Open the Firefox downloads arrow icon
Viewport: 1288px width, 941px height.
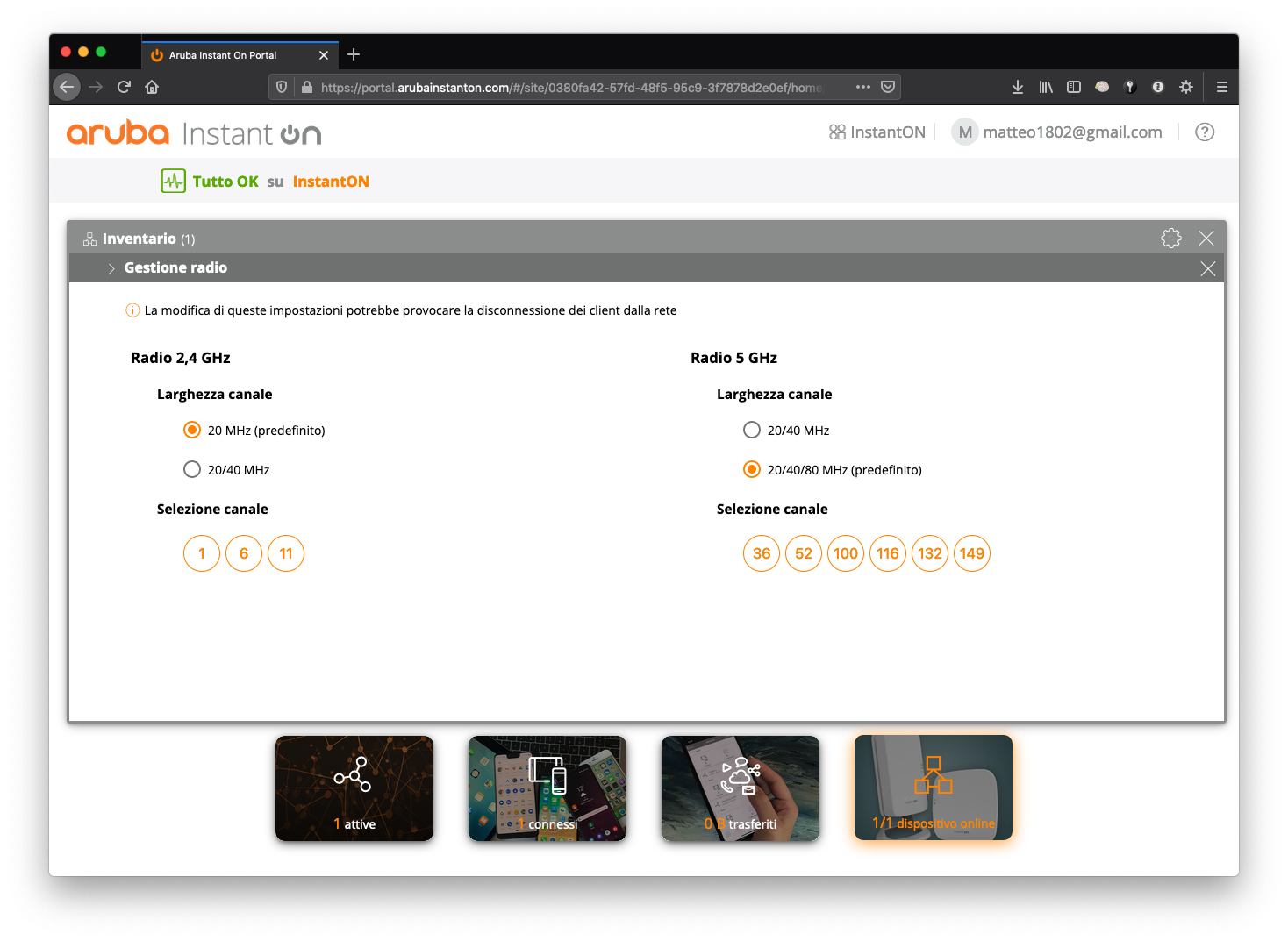tap(1018, 87)
